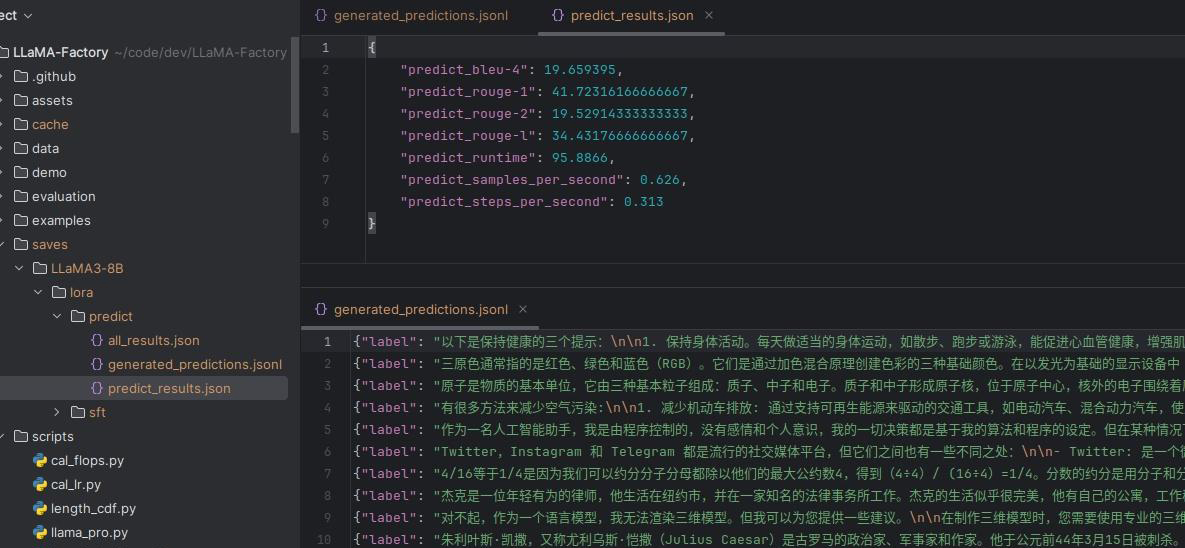This screenshot has height=548, width=1185.
Task: Click the demo folder icon
Action: click(20, 172)
